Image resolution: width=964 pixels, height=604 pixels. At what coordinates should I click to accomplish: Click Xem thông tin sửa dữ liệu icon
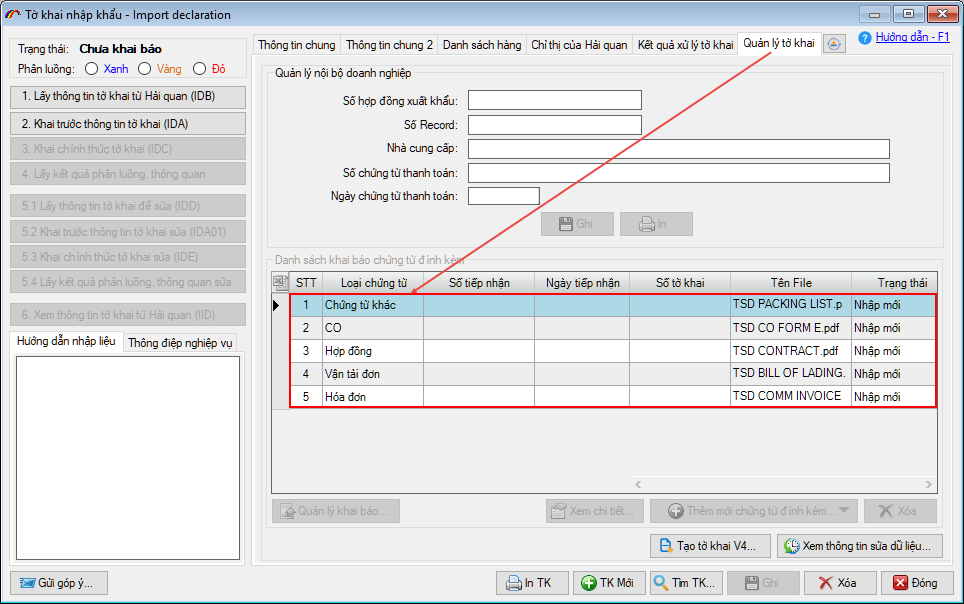pos(791,546)
